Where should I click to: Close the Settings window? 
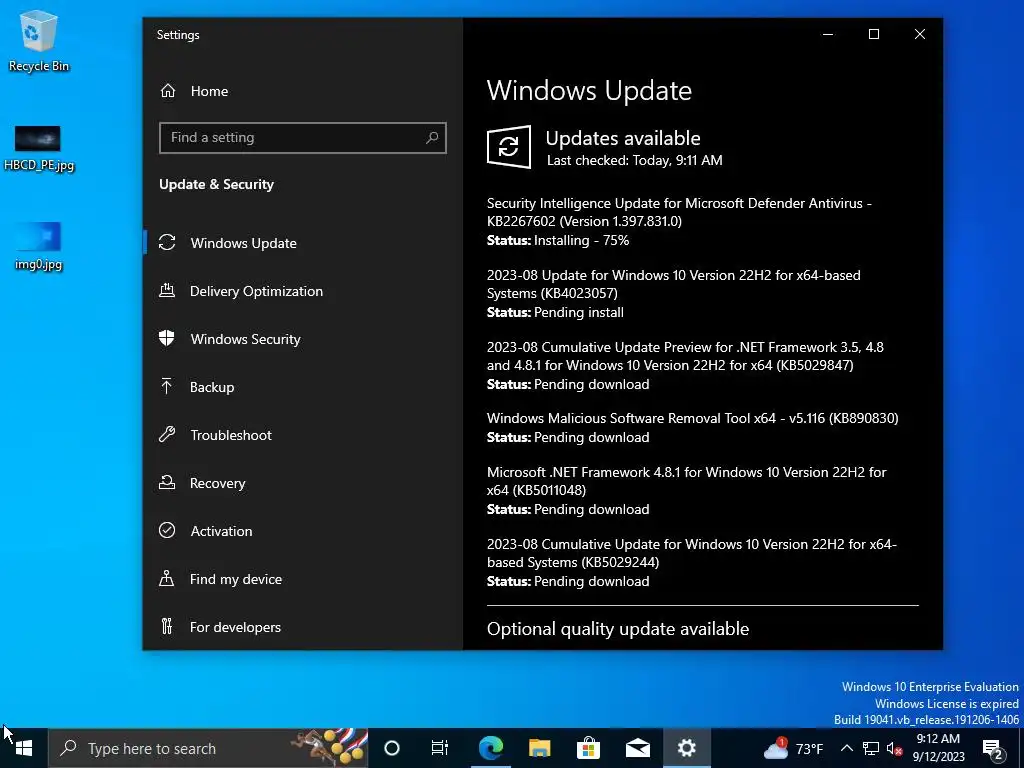[x=920, y=34]
